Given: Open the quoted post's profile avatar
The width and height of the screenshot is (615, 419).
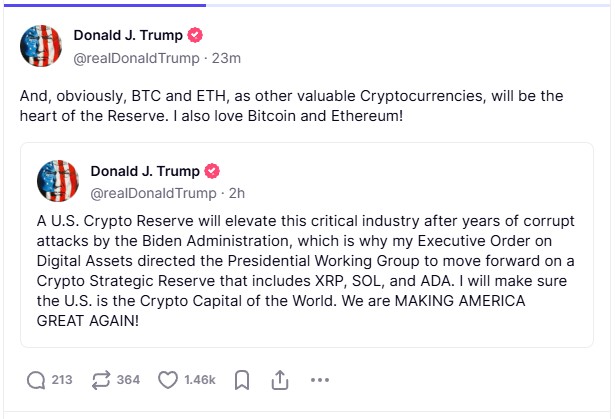Looking at the screenshot, I should pyautogui.click(x=58, y=181).
